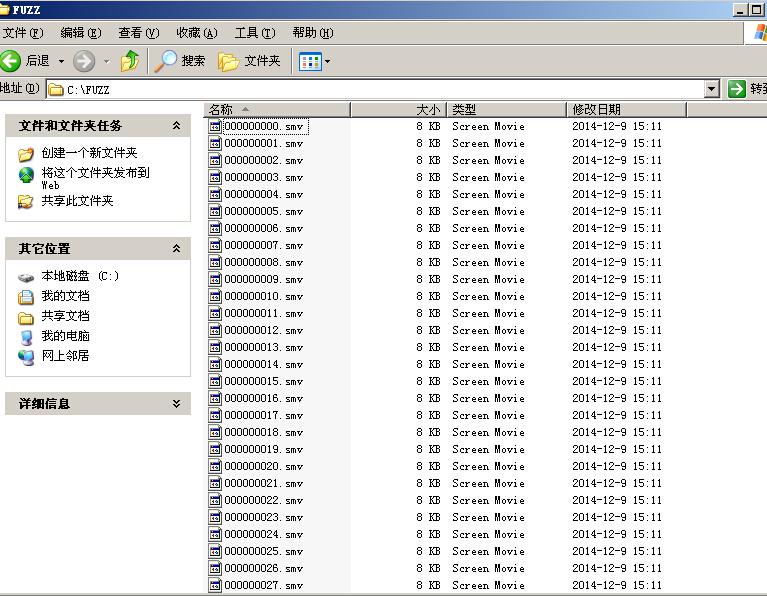The width and height of the screenshot is (767, 596).
Task: Select file 000000023.smv
Action: coord(264,517)
